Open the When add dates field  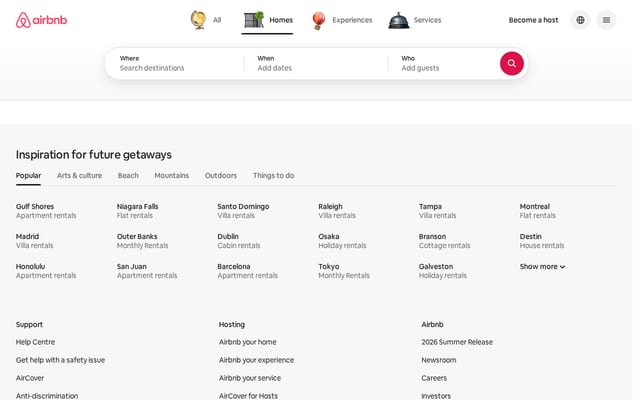click(316, 63)
